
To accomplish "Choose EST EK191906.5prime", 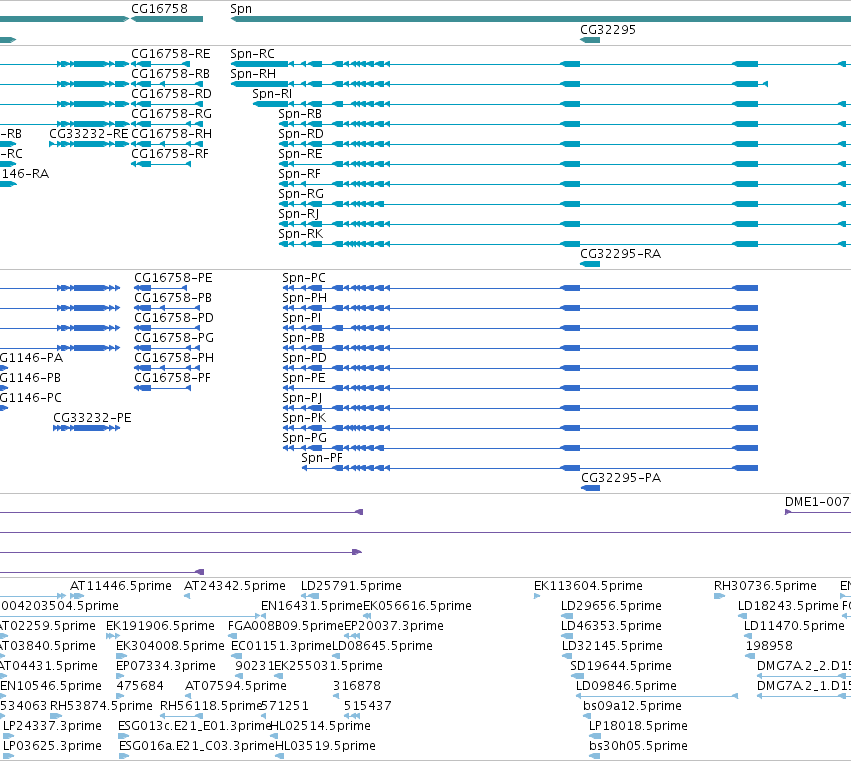I will click(x=161, y=626).
